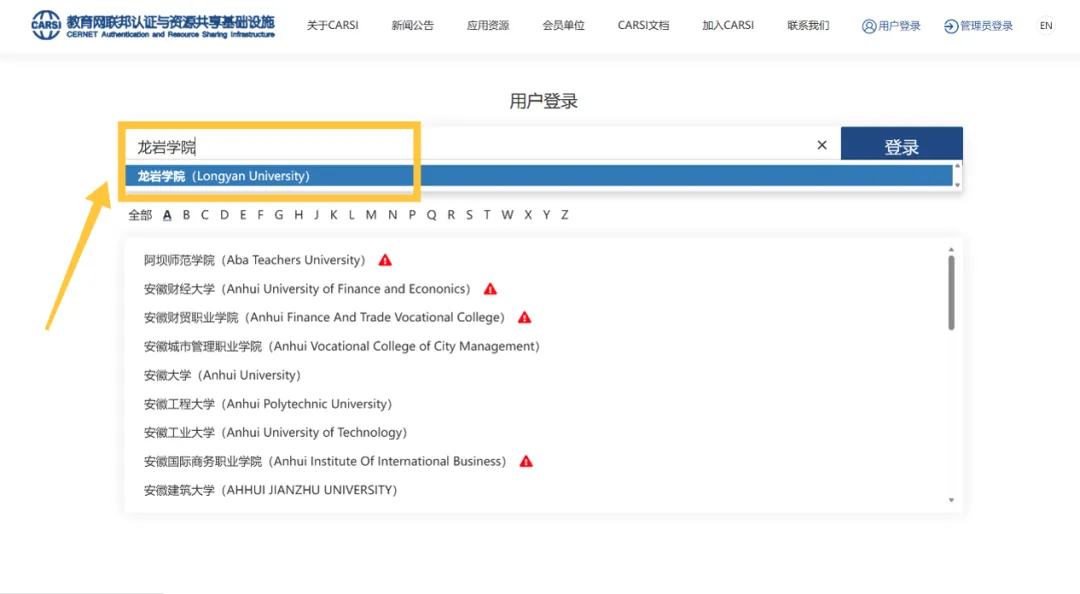Click the university list up scroll arrow
The image size is (1080, 594).
(951, 249)
